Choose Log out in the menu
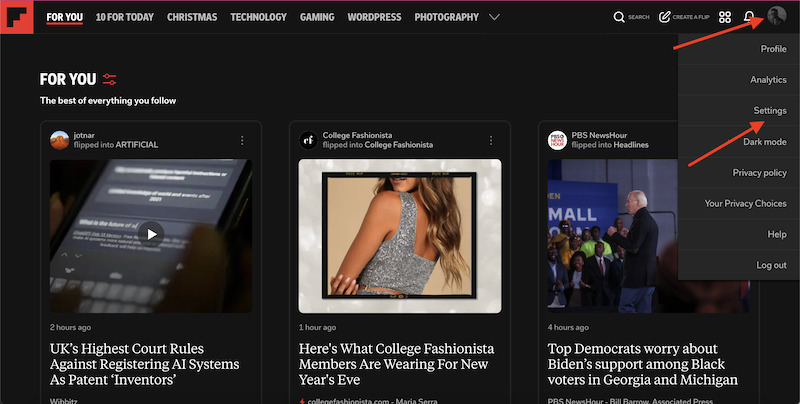This screenshot has height=404, width=800. click(739, 265)
